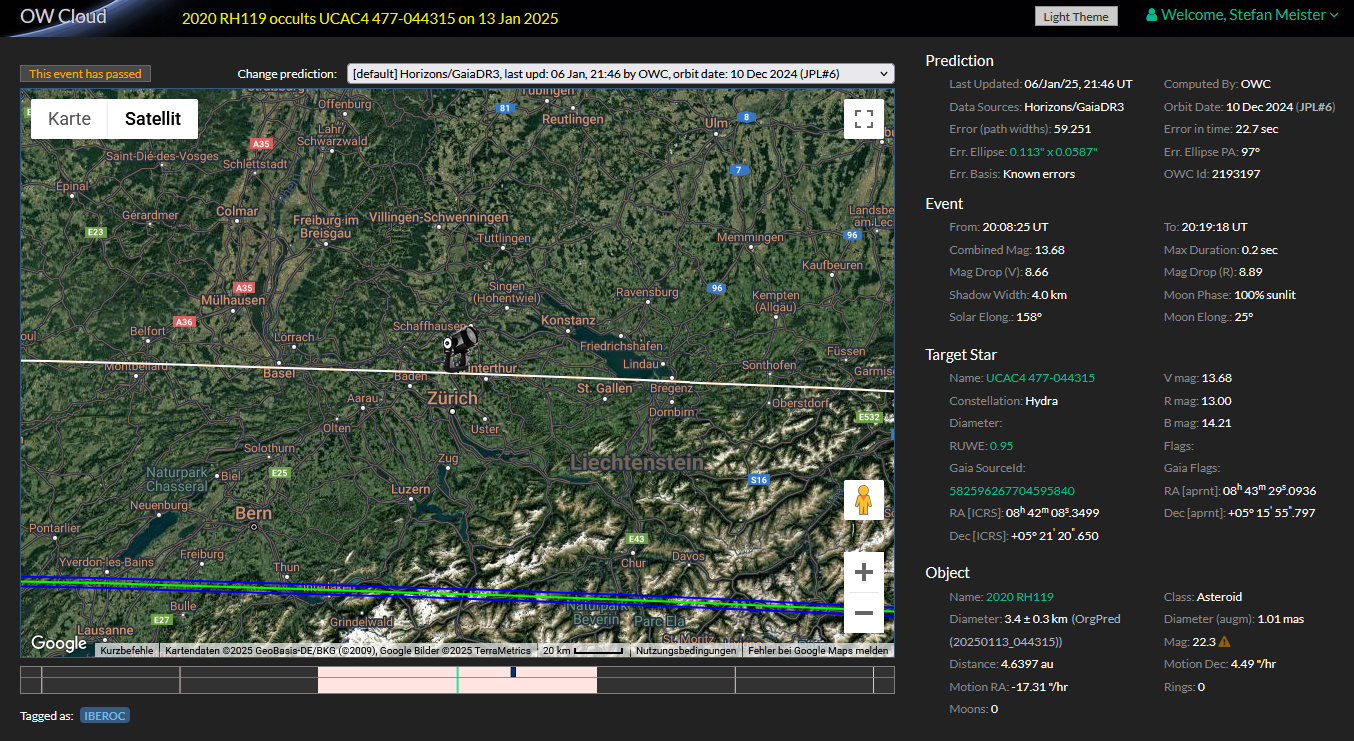Open Gaia SourceId 582596267704595840 link

pyautogui.click(x=1012, y=491)
